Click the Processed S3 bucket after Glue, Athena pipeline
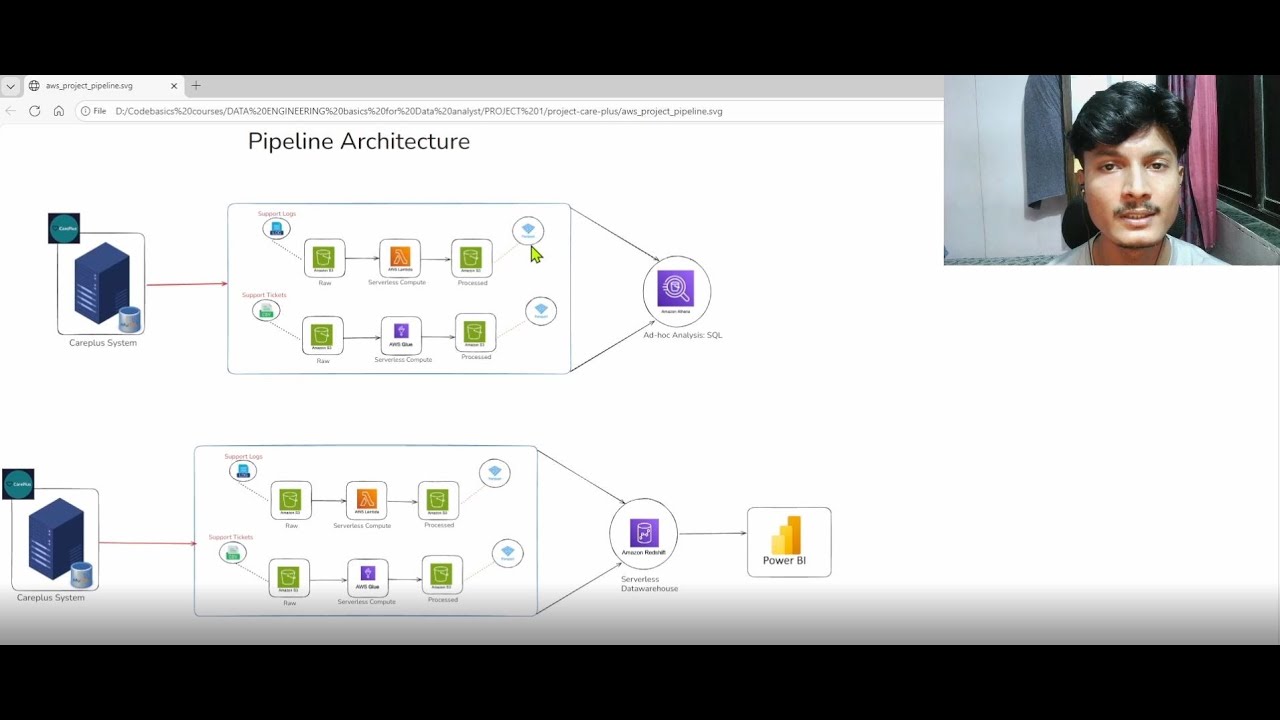 click(x=475, y=333)
